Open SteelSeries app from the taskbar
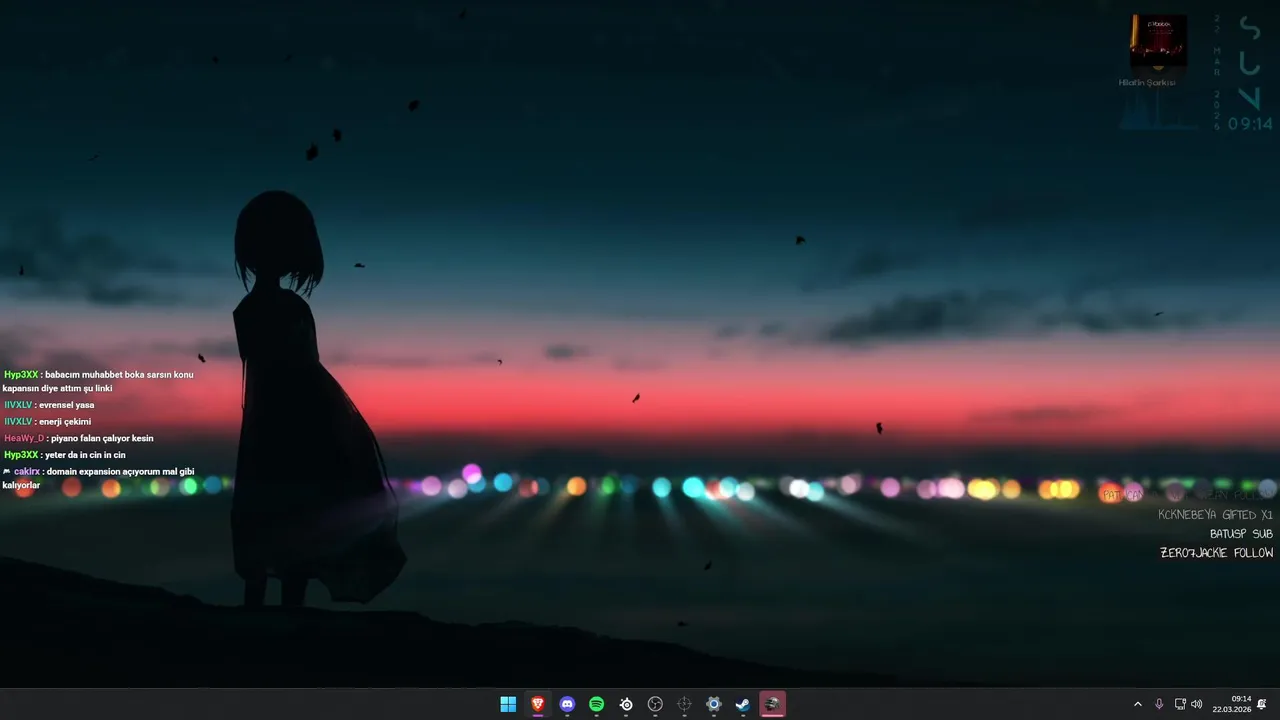 626,704
